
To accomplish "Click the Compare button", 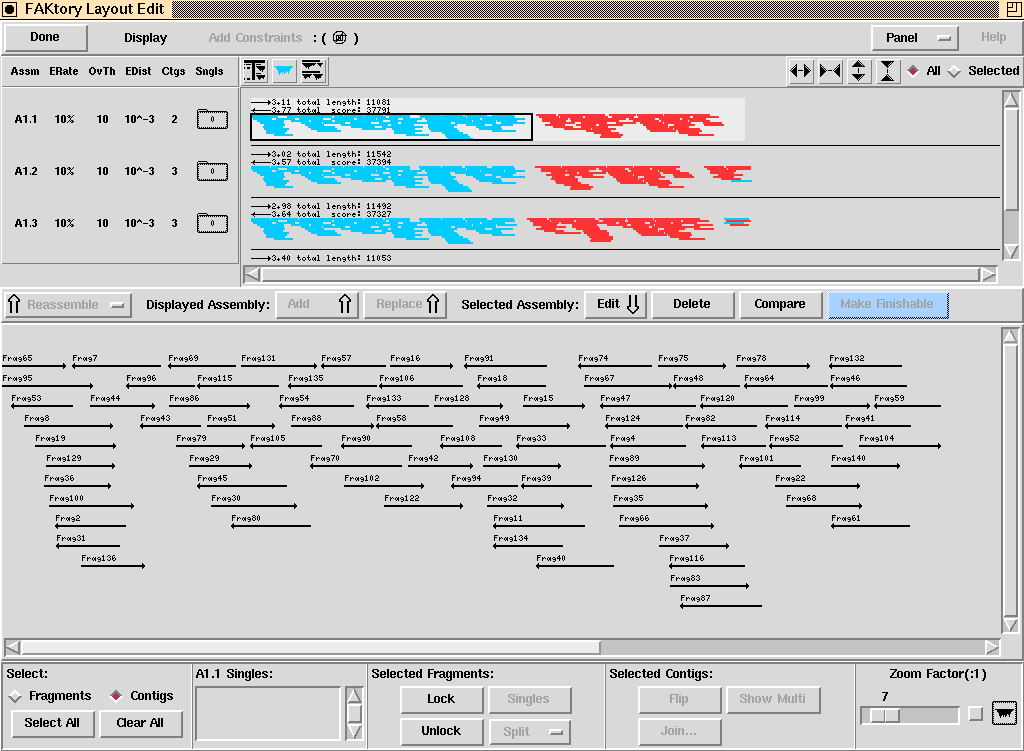I will [x=779, y=304].
